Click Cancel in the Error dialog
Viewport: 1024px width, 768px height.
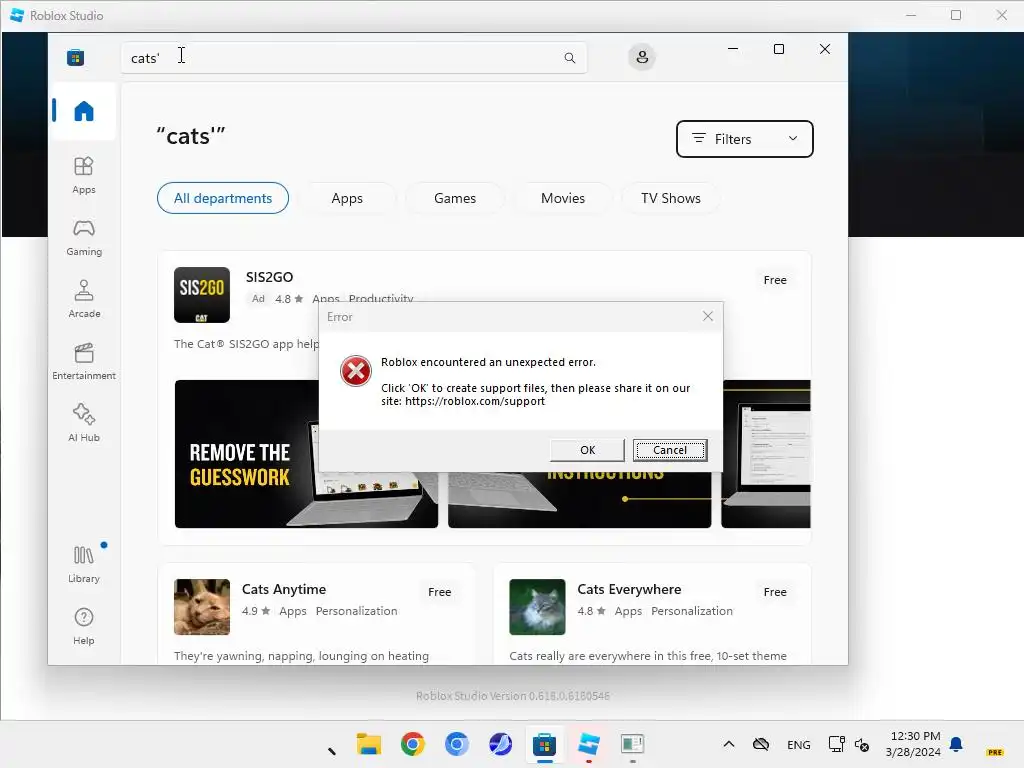click(670, 450)
